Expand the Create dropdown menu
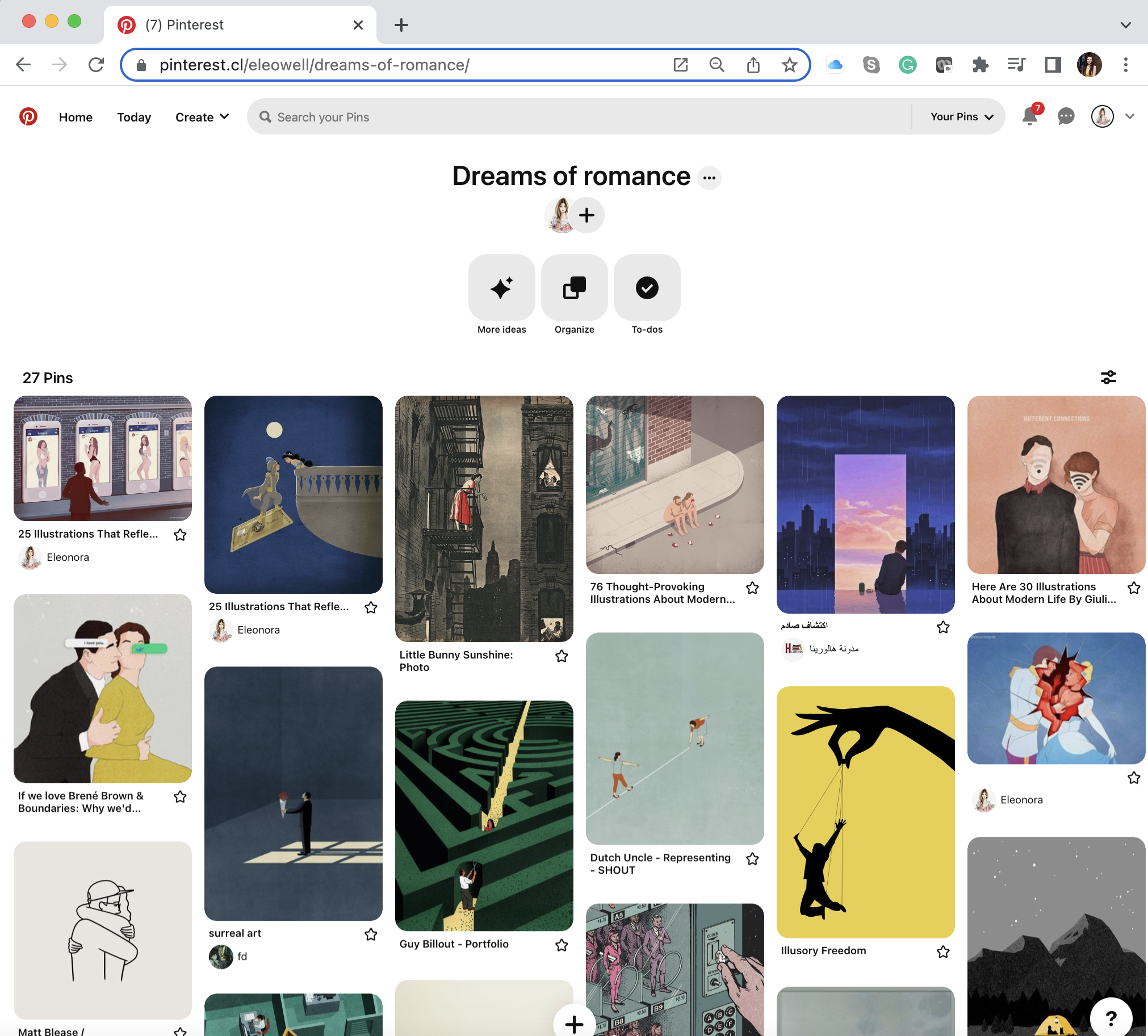Screen dimensions: 1148x1036 (202, 117)
